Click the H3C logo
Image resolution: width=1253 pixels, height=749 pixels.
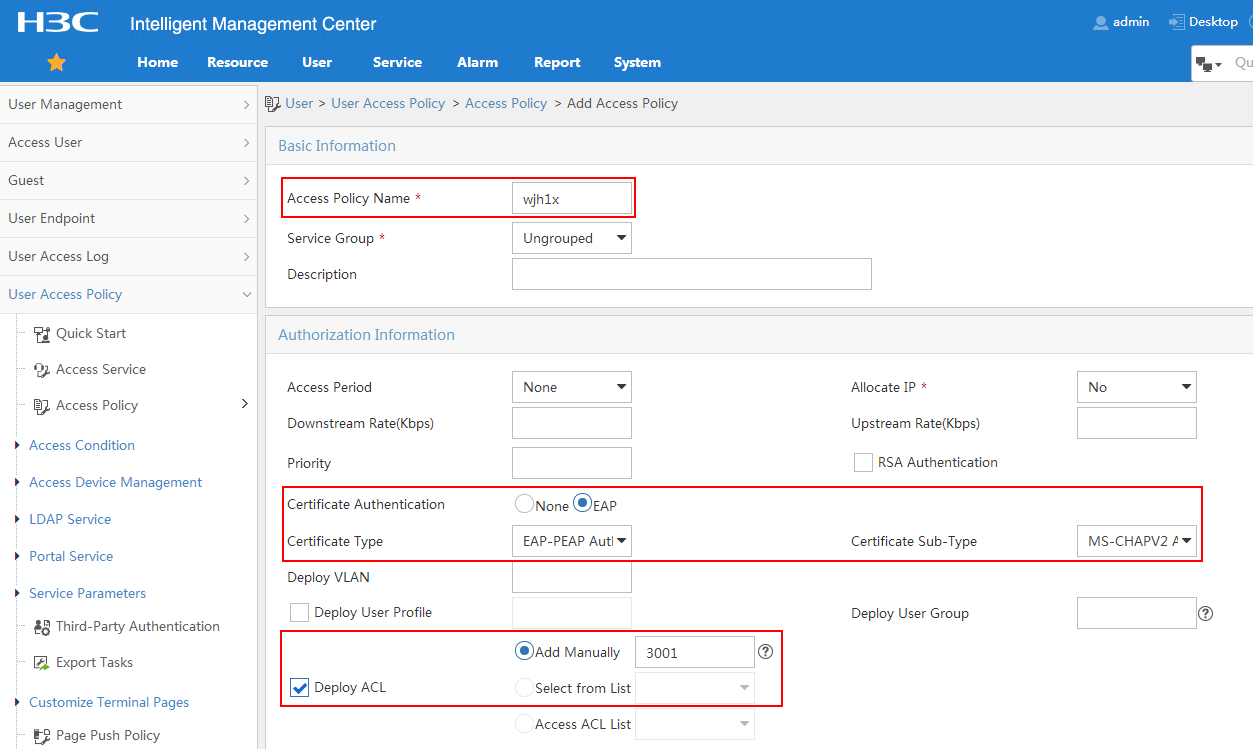[58, 22]
